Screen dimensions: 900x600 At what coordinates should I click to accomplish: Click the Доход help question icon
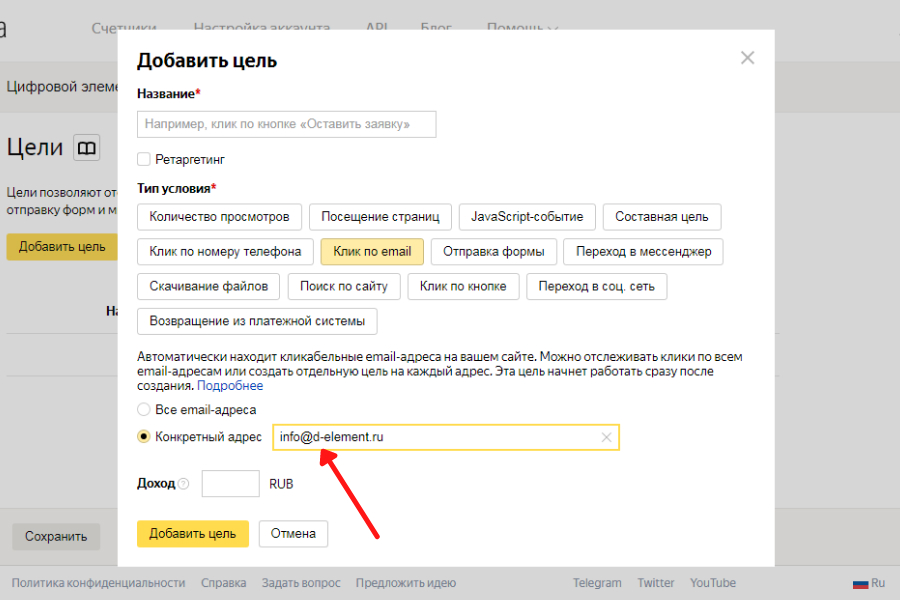(183, 484)
